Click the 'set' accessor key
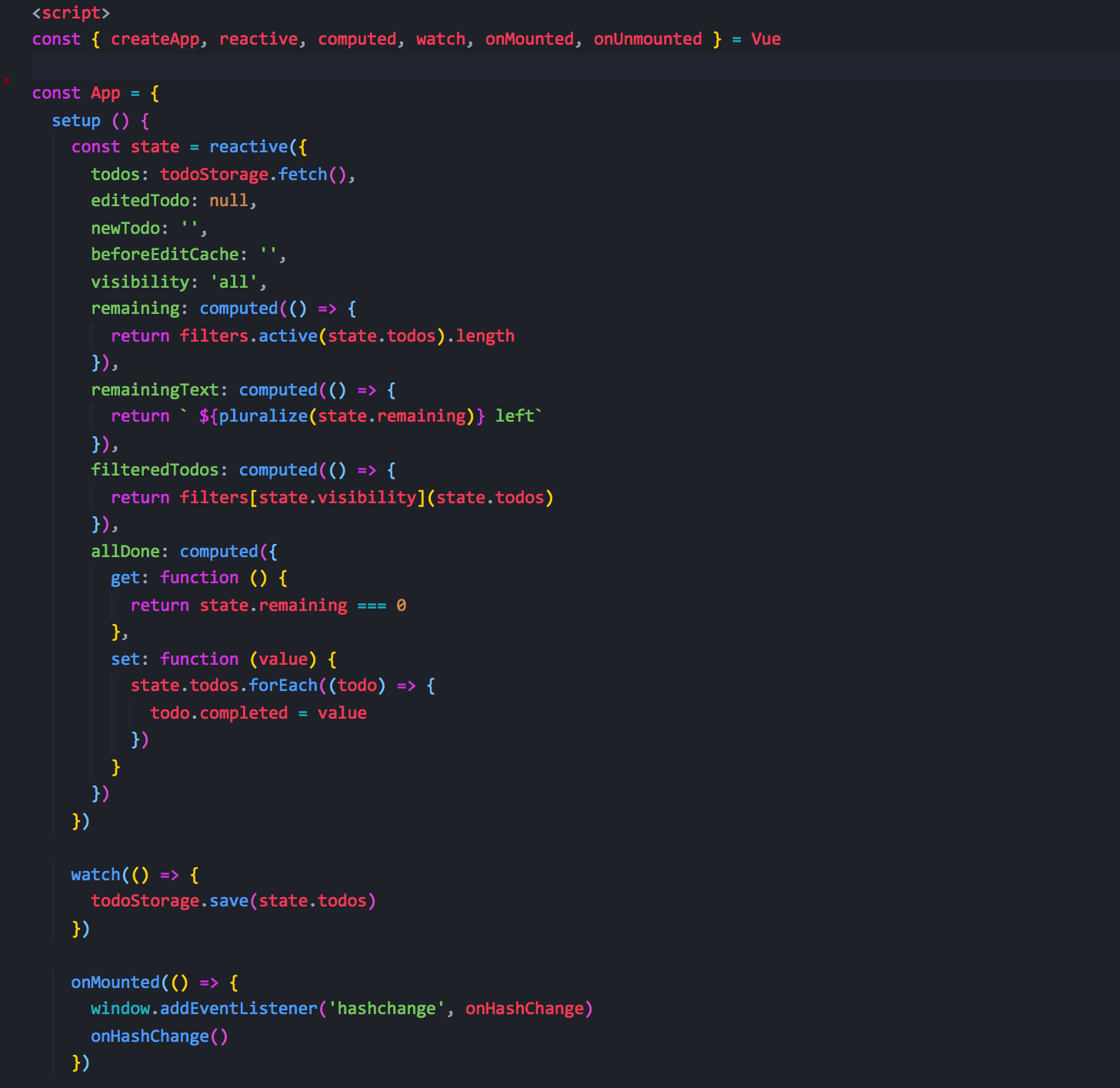 point(125,659)
